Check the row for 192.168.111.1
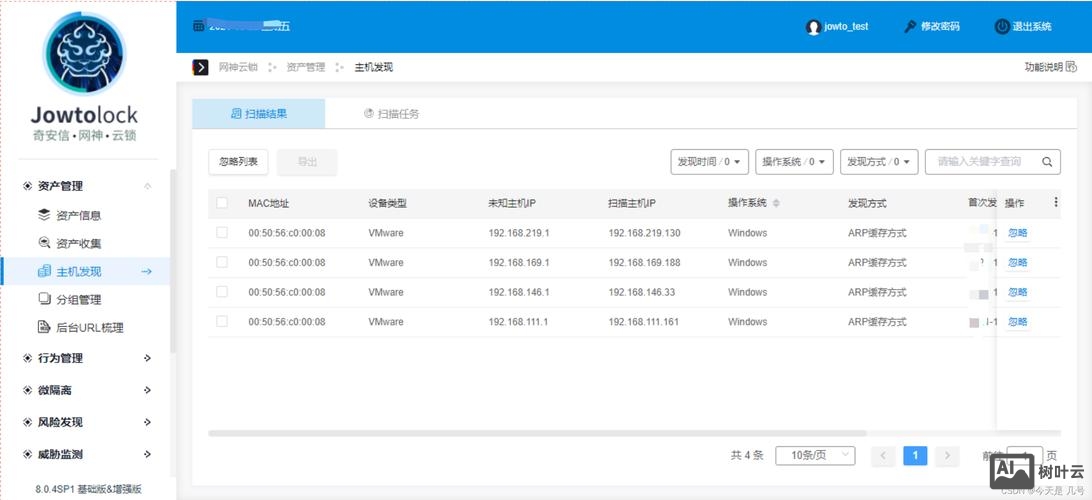 (222, 322)
